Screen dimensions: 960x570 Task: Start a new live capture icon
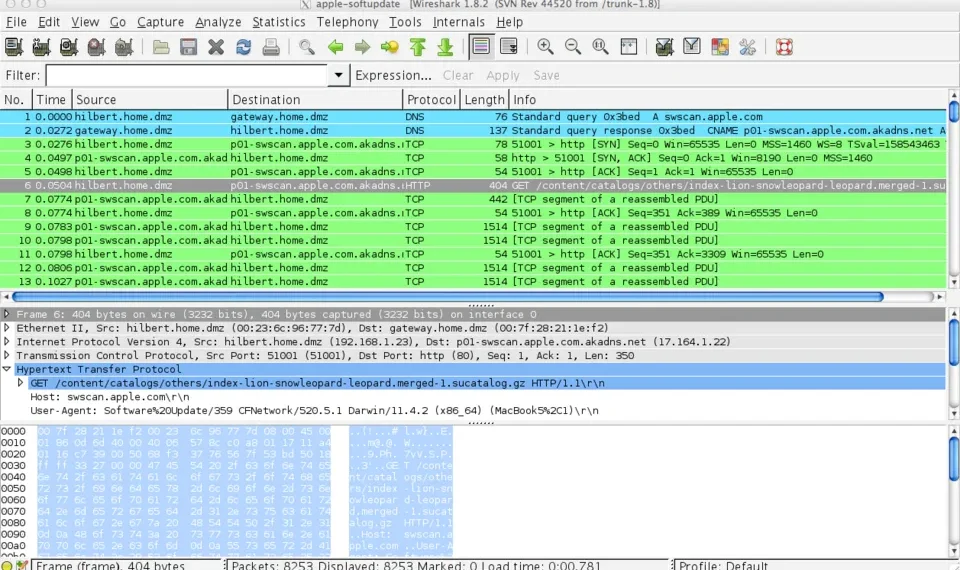click(x=69, y=47)
